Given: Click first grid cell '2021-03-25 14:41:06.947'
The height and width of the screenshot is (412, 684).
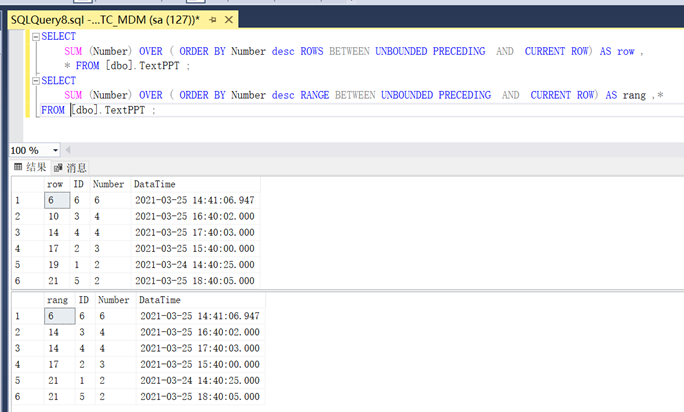Looking at the screenshot, I should pos(195,200).
